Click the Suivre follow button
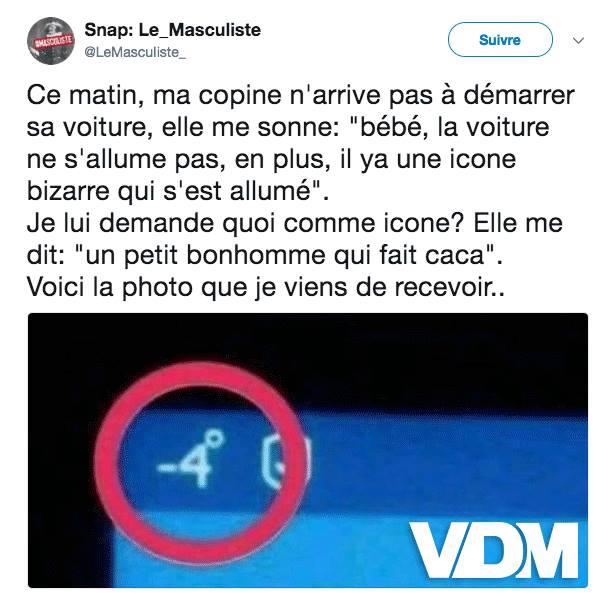The width and height of the screenshot is (615, 598). point(500,40)
